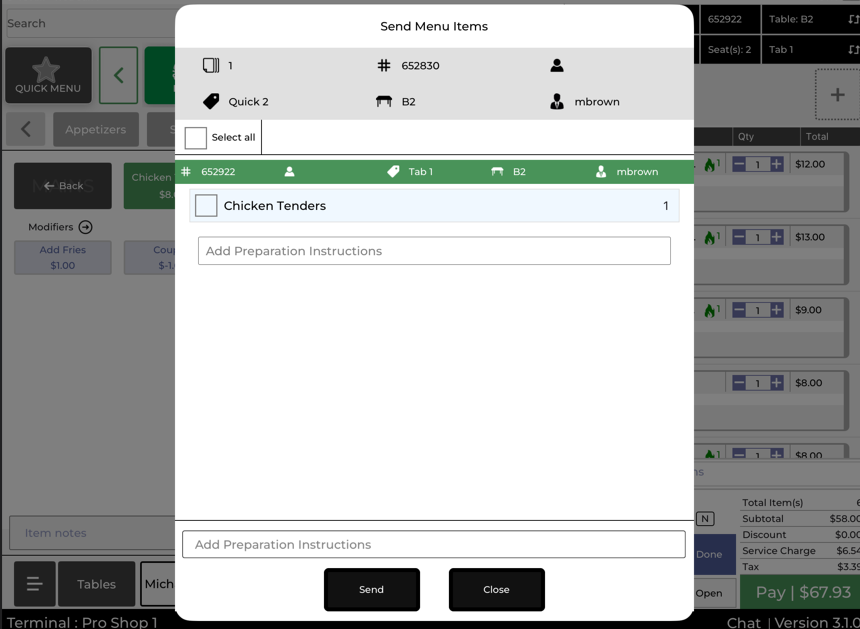Click the swap arrows icon beside Table: B2
Screen dimensions: 860x629
tap(853, 19)
